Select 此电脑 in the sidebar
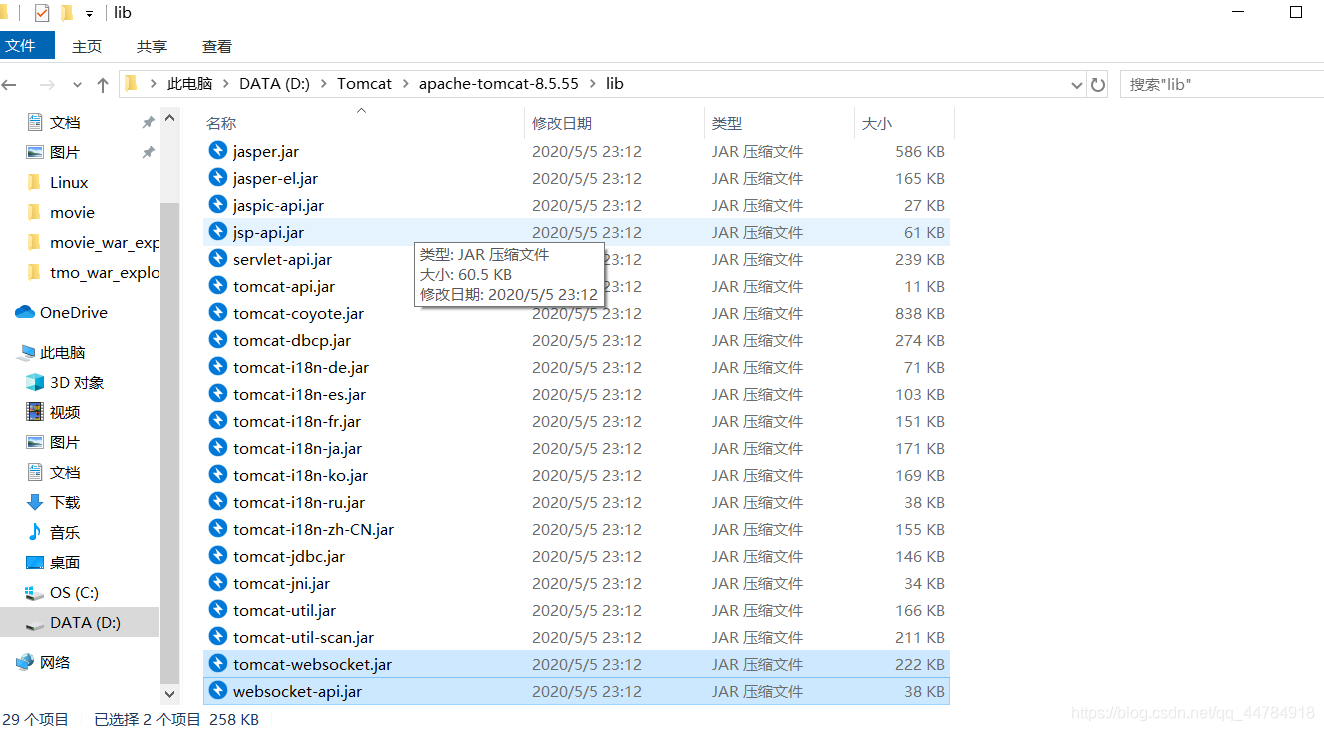The height and width of the screenshot is (731, 1324). tap(62, 352)
